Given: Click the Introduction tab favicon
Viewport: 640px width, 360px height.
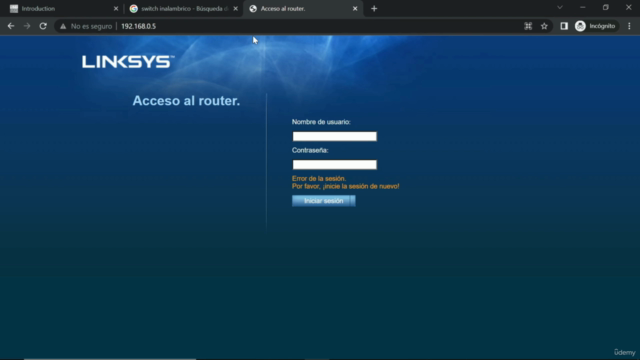Looking at the screenshot, I should (x=14, y=9).
